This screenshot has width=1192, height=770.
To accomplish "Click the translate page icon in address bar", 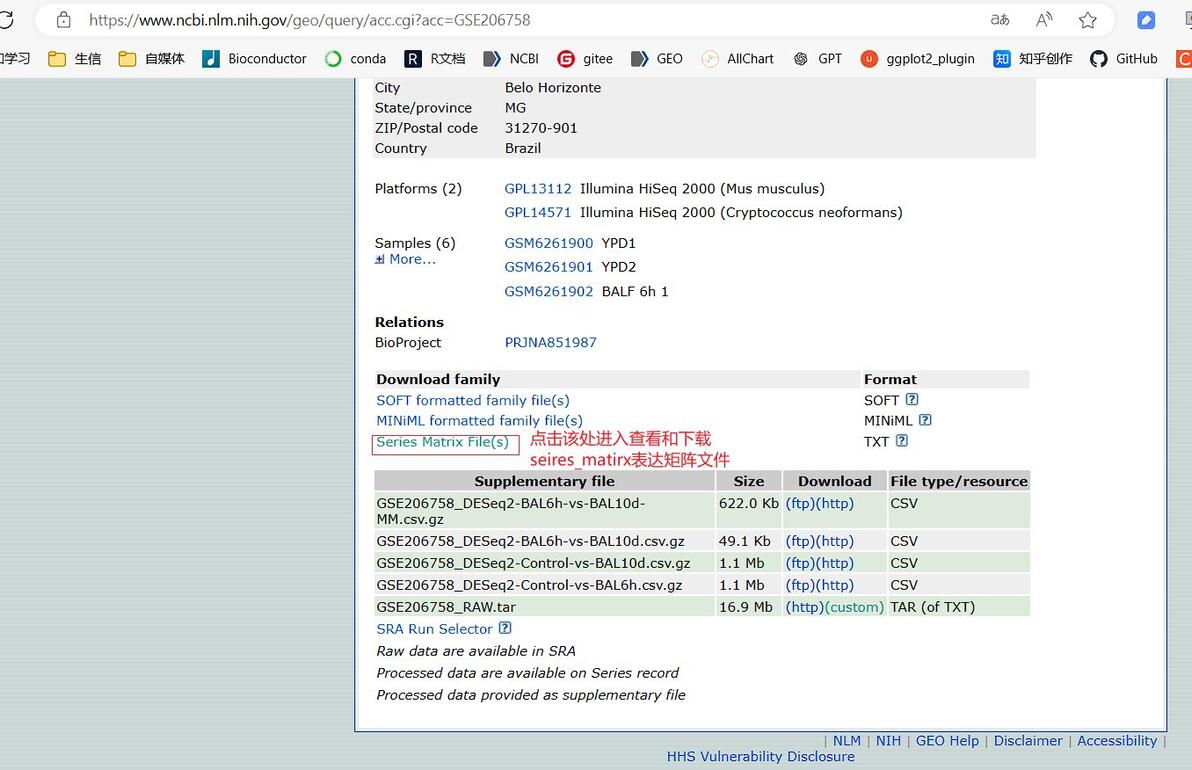I will tap(1000, 20).
